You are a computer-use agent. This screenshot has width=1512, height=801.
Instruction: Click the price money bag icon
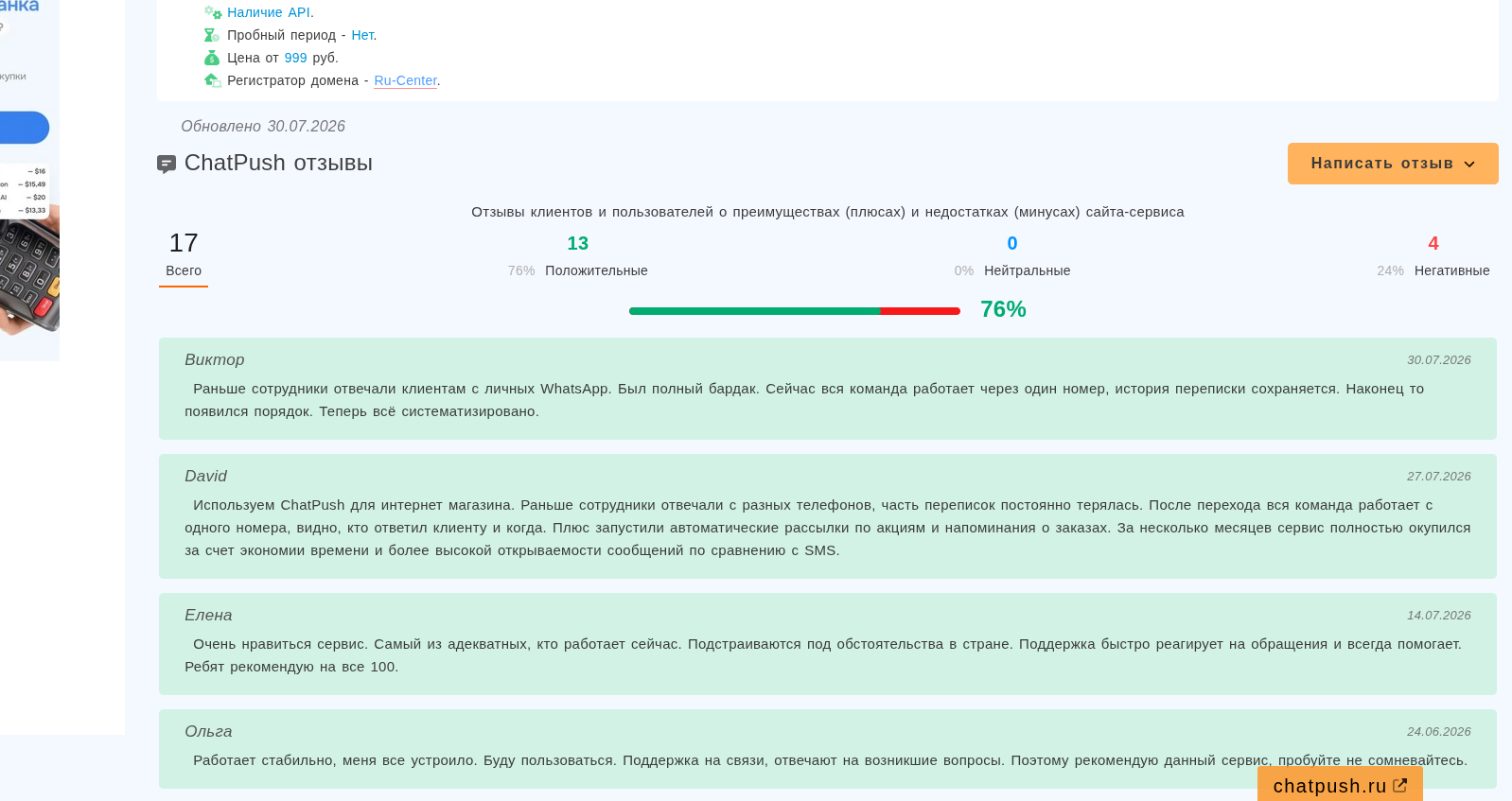pos(212,58)
